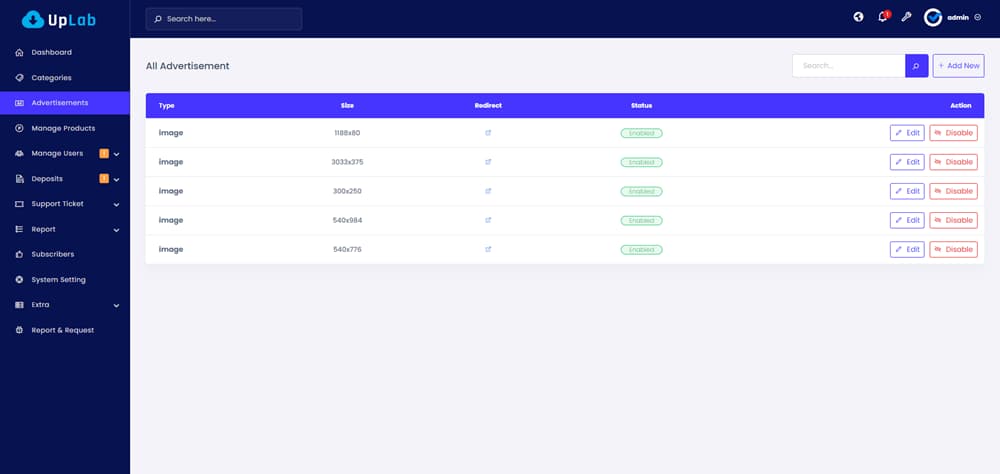Click Enabled status badge for 300x250 row
The image size is (1000, 474).
642,191
